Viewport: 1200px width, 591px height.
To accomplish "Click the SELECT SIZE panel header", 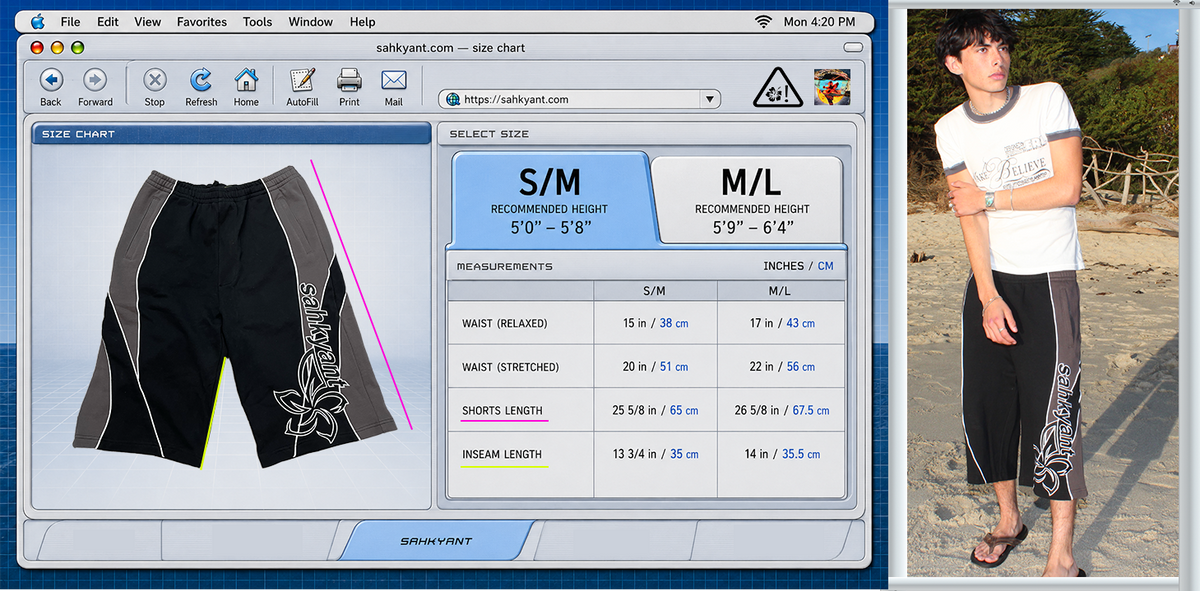I will coord(646,133).
